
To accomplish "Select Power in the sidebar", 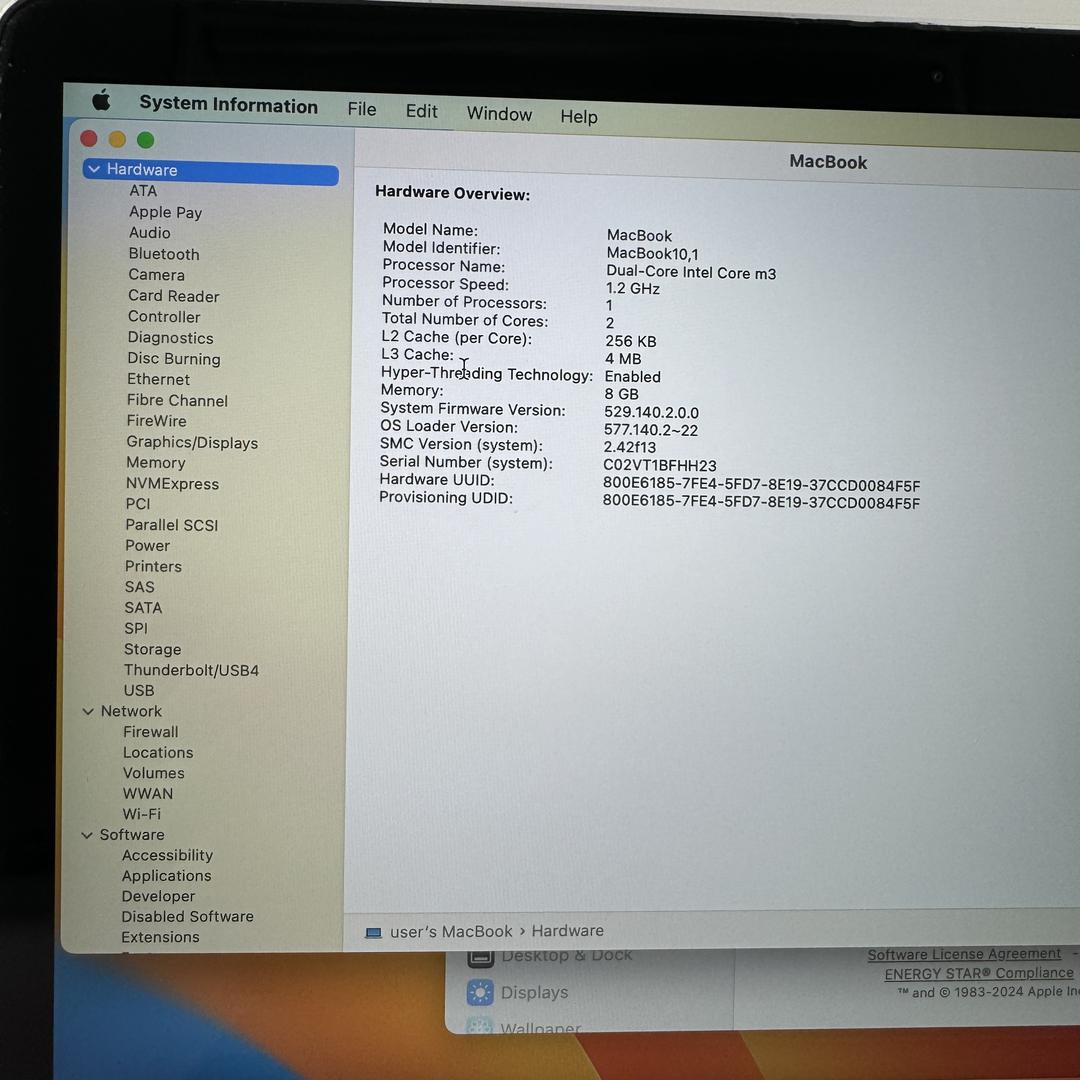I will tap(147, 546).
